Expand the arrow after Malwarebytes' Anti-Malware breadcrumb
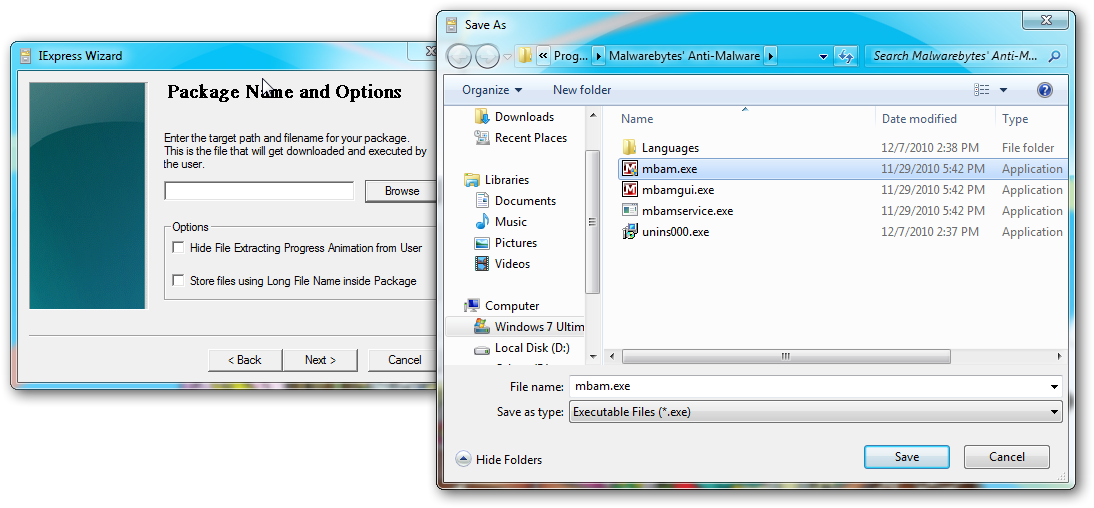Viewport: 1094px width, 508px height. [770, 56]
